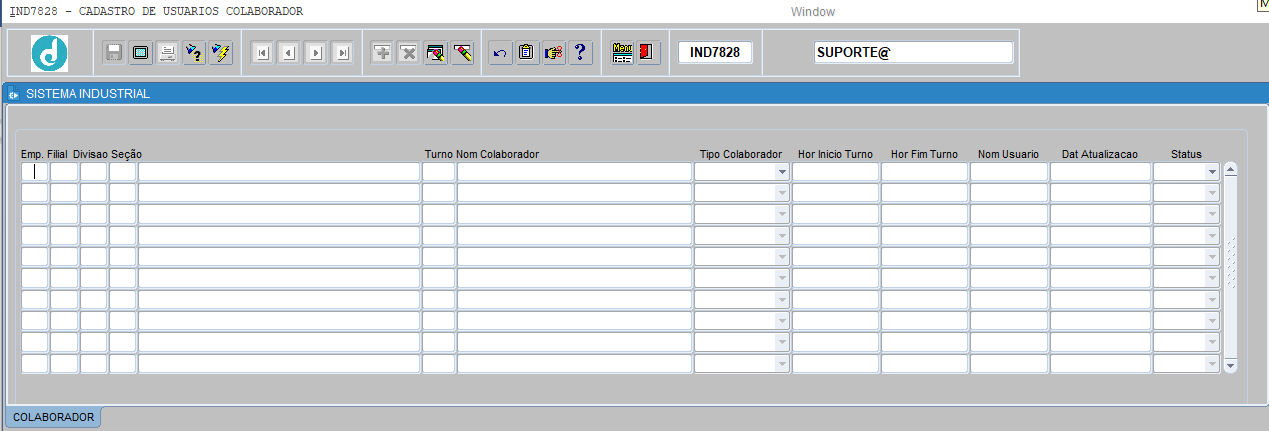Screen dimensions: 1269x431
Task: Click the Print toolbar icon
Action: (x=168, y=52)
